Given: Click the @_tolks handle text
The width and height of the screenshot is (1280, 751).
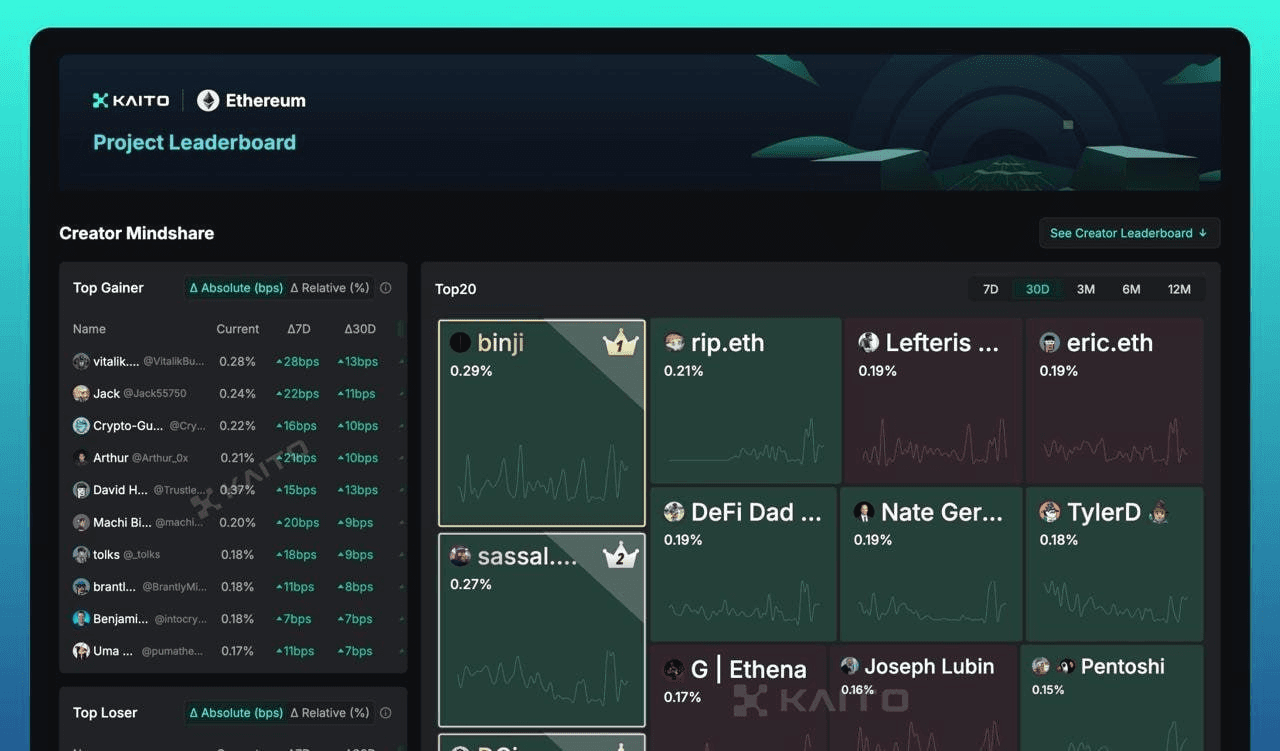Looking at the screenshot, I should (x=142, y=555).
